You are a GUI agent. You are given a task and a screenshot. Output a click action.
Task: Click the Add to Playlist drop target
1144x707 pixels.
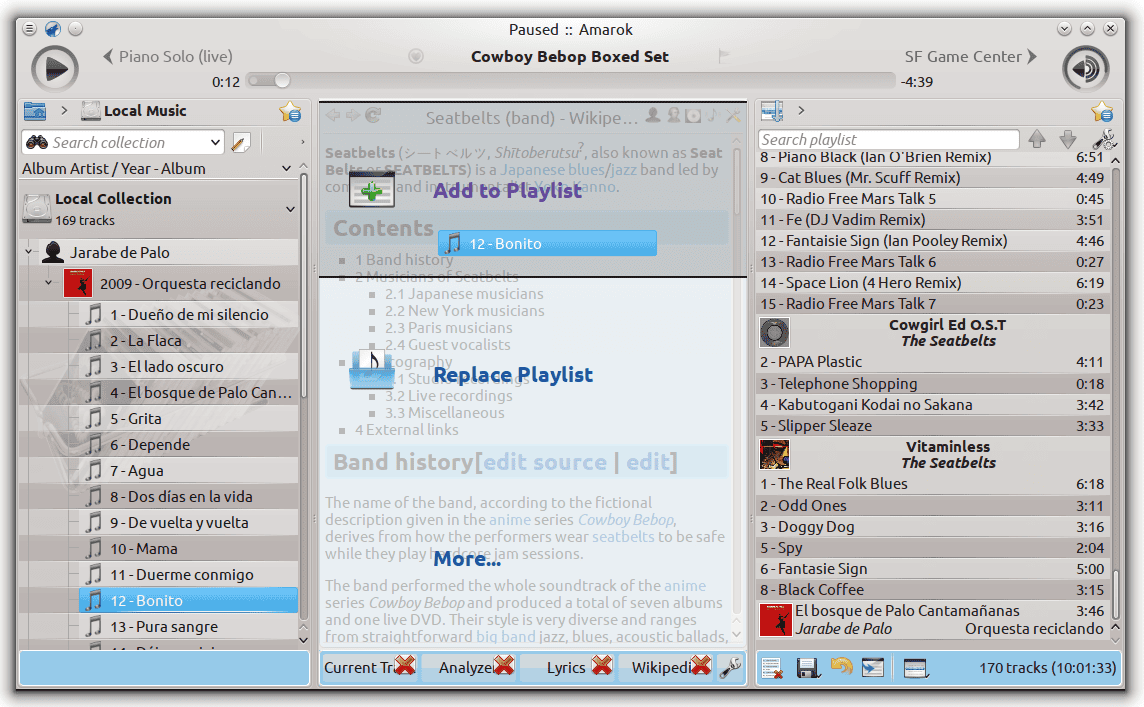tap(533, 190)
